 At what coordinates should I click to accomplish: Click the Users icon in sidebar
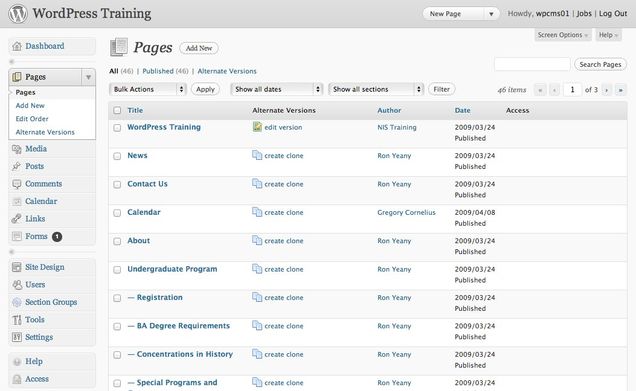pos(17,285)
